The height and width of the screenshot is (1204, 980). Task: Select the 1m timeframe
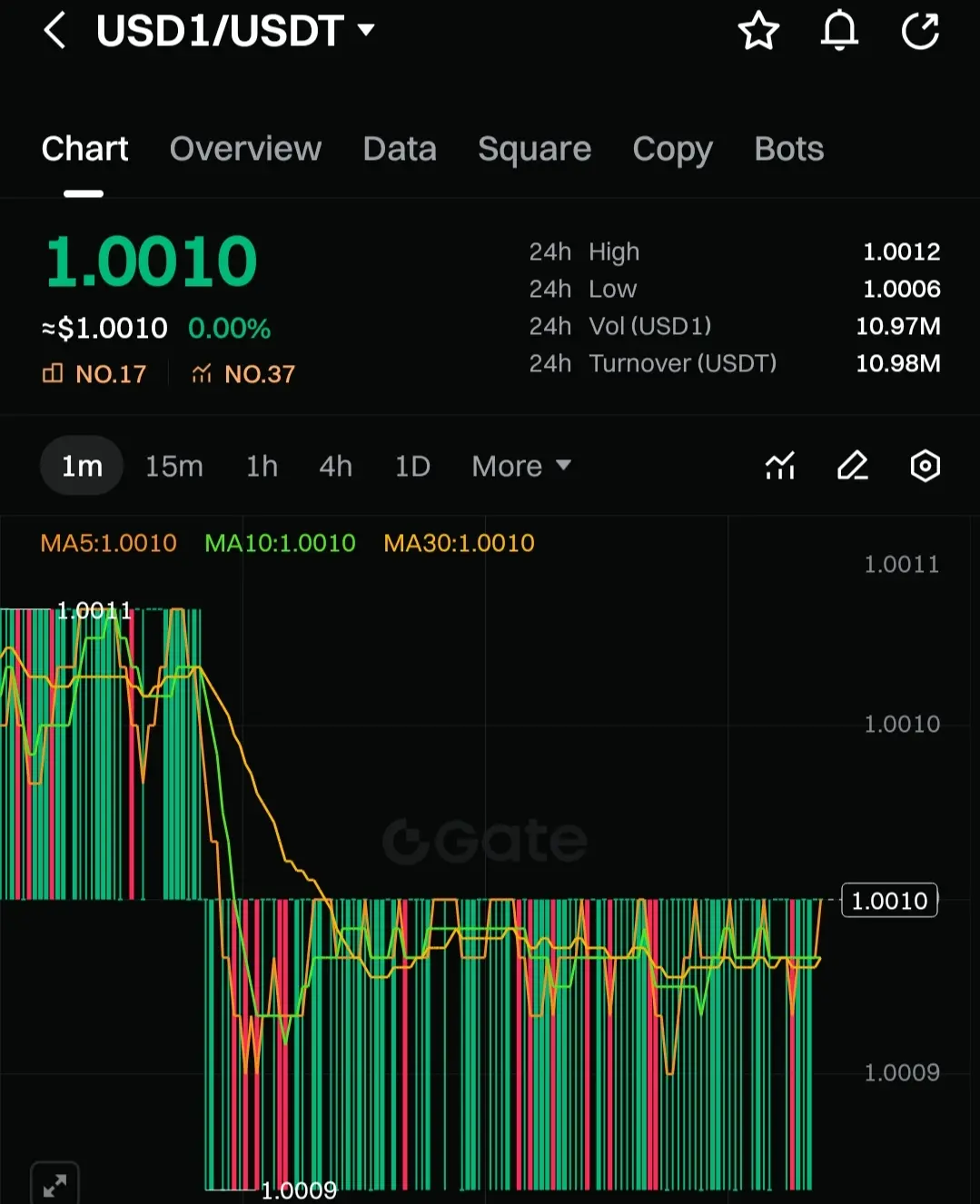click(x=82, y=466)
